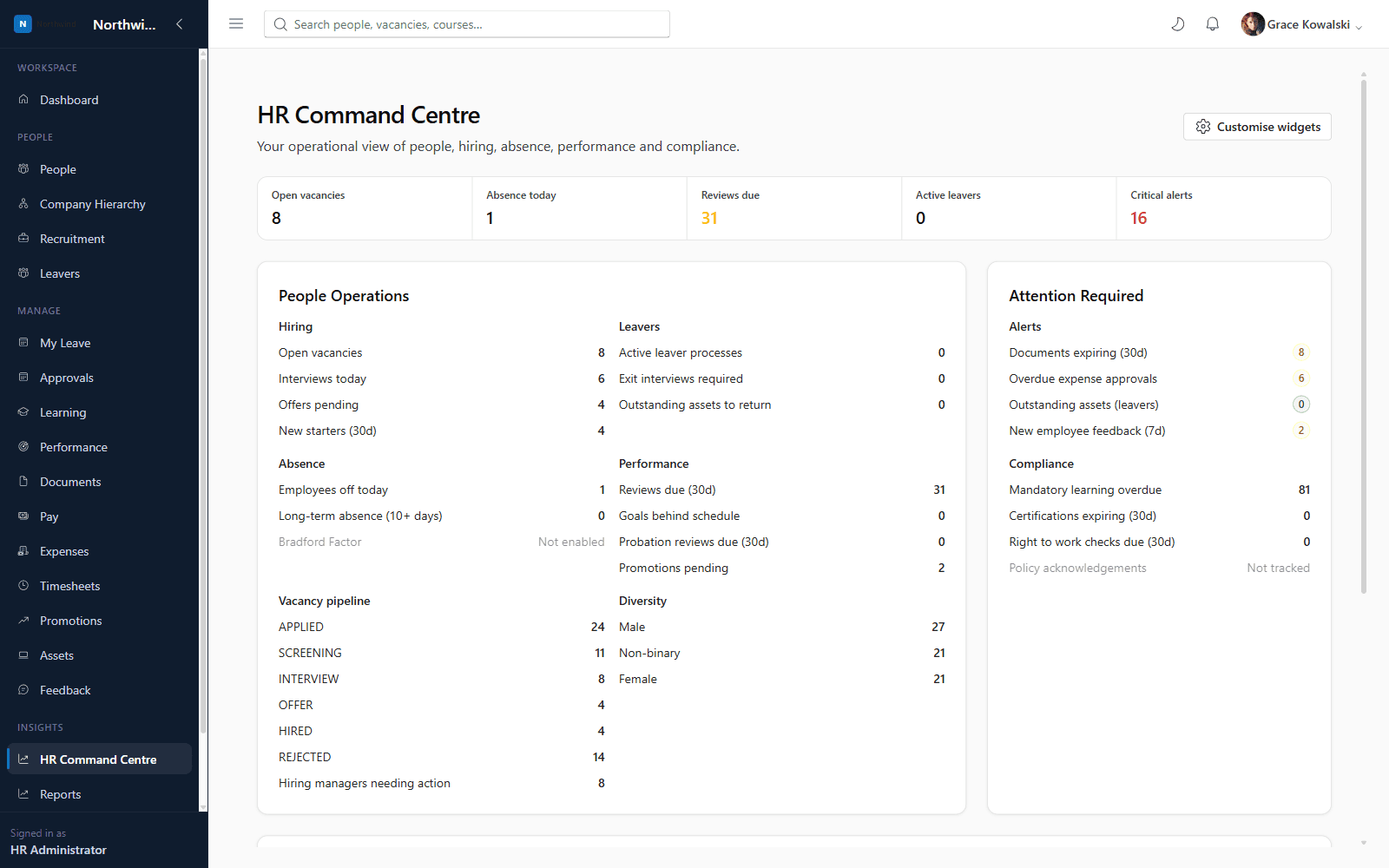Screen dimensions: 1389x868
Task: Click the 'Hiring managers needing action' text
Action: tap(365, 783)
